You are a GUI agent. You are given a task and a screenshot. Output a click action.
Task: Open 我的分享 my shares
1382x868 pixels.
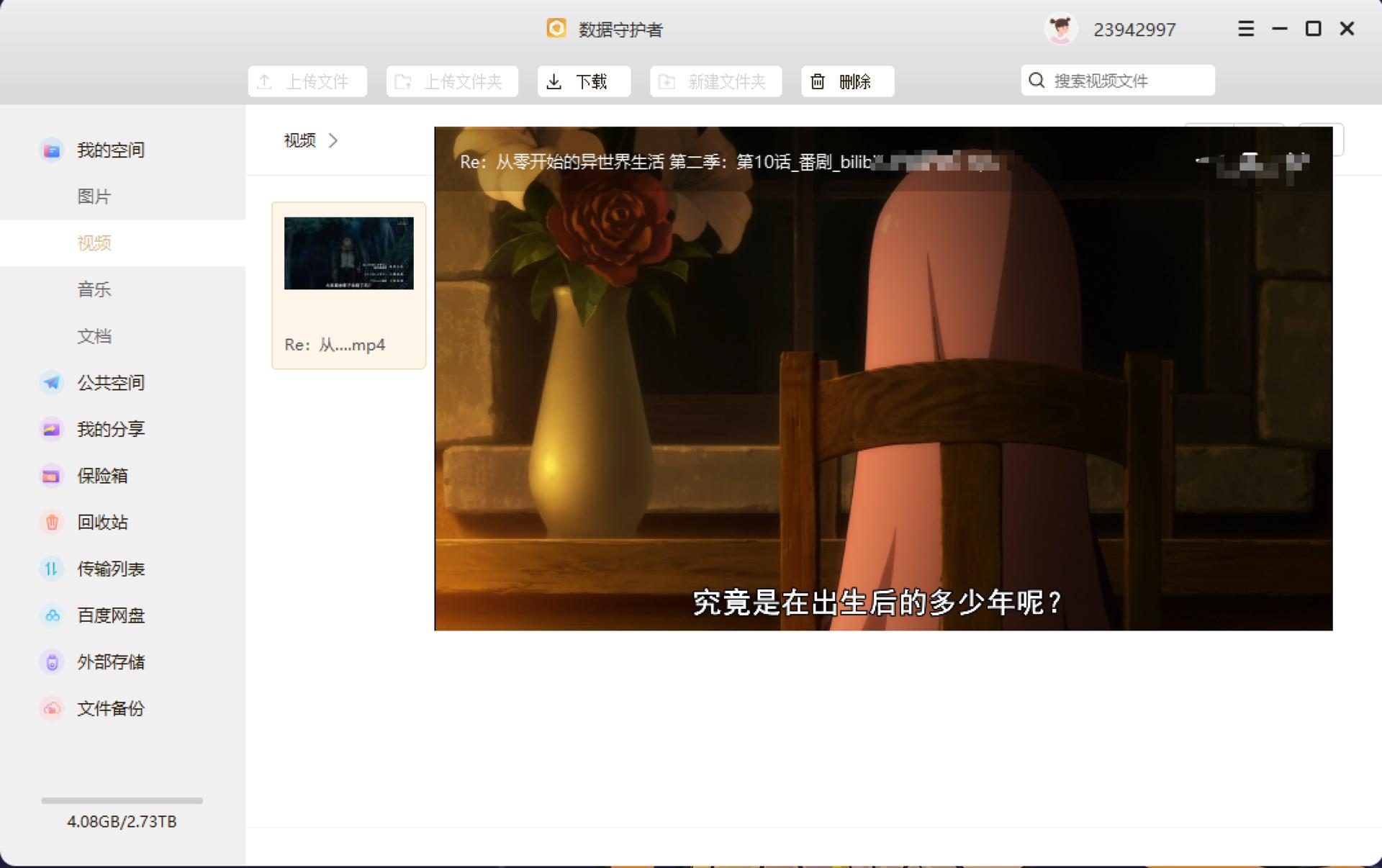point(111,429)
